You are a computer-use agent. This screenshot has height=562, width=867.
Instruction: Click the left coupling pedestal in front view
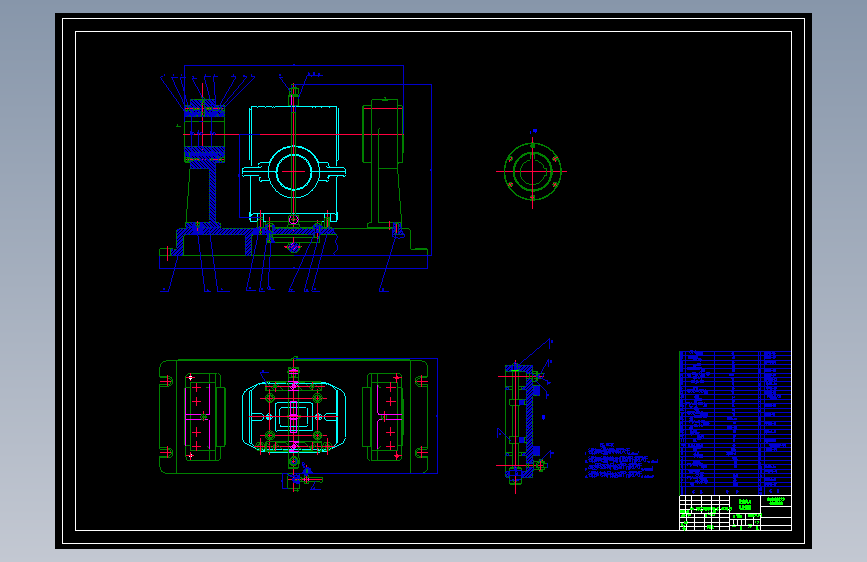203,164
